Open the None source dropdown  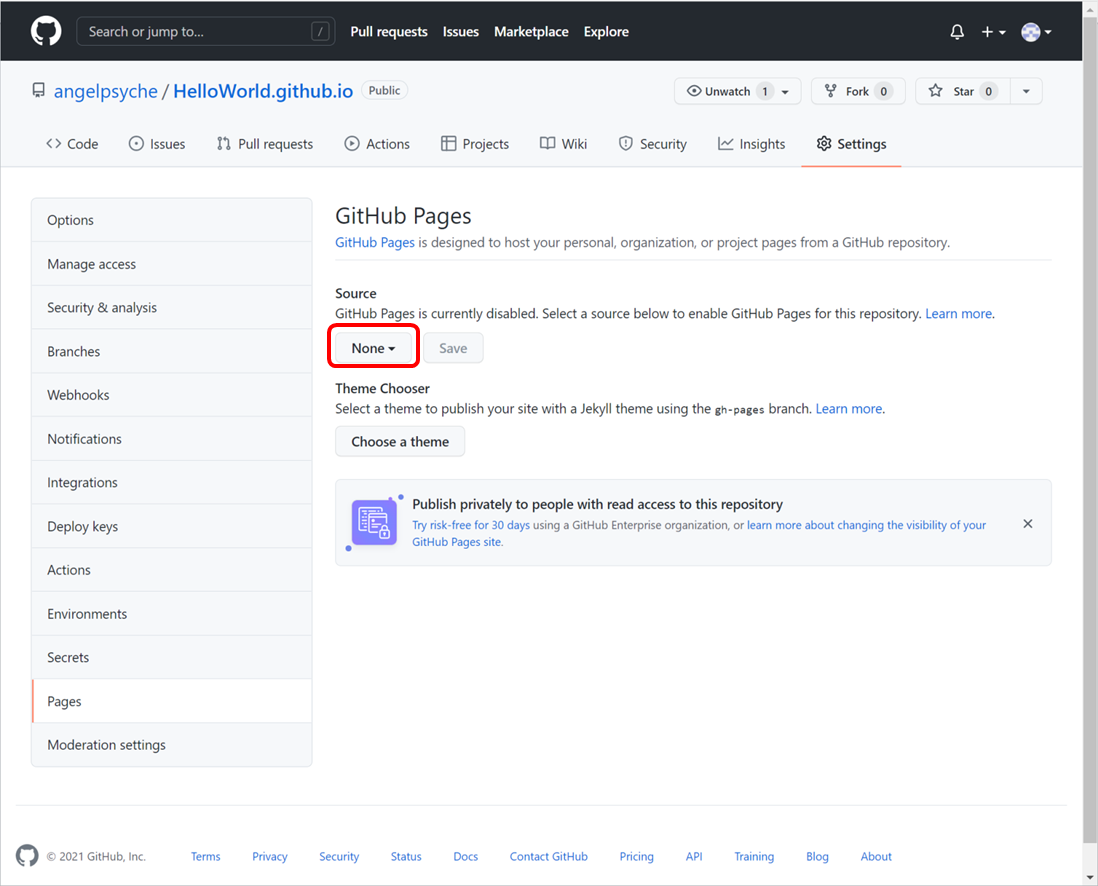point(373,348)
